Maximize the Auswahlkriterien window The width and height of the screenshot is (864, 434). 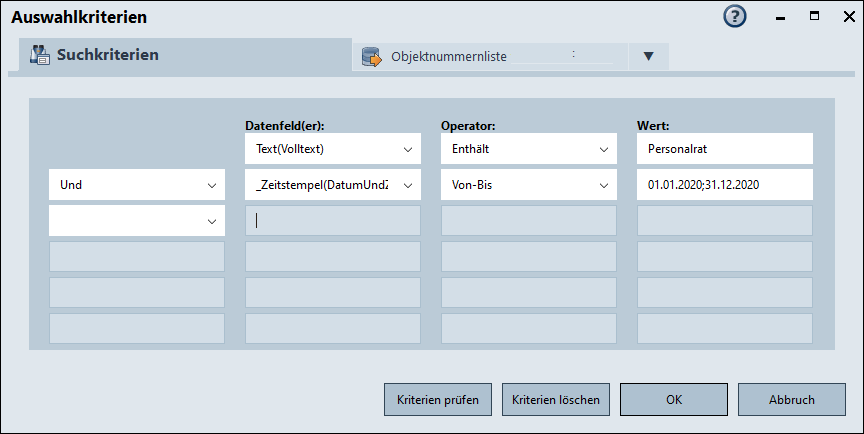[x=814, y=17]
